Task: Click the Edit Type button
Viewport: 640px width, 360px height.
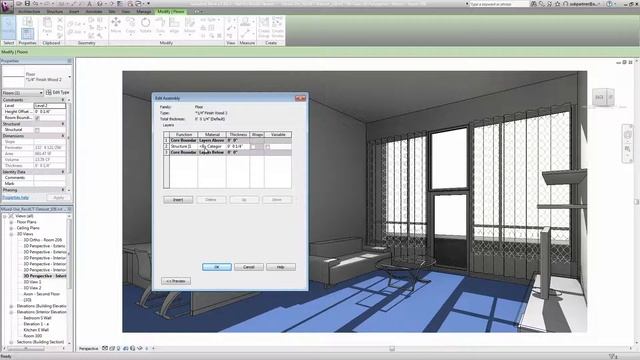Action: point(58,93)
